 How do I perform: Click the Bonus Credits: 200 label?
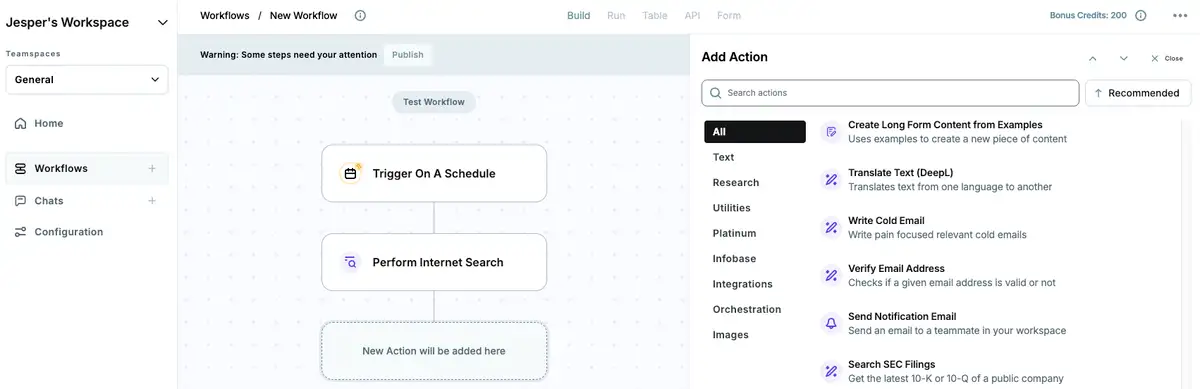(x=1088, y=15)
